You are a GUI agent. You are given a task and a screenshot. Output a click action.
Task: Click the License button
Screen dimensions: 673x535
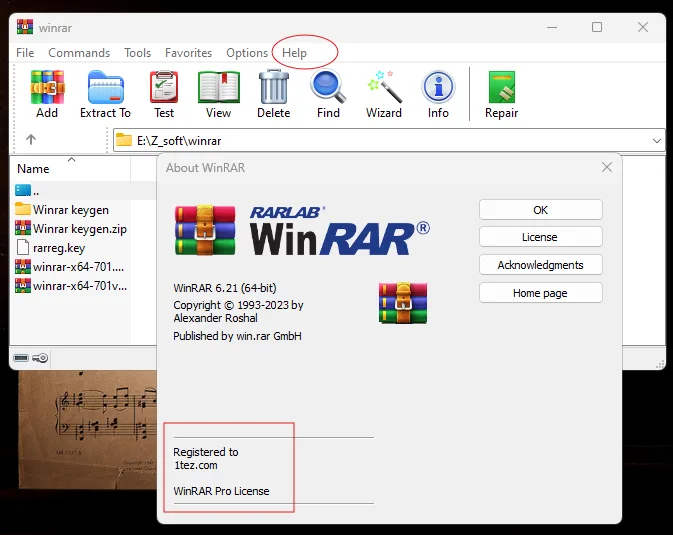tap(540, 237)
